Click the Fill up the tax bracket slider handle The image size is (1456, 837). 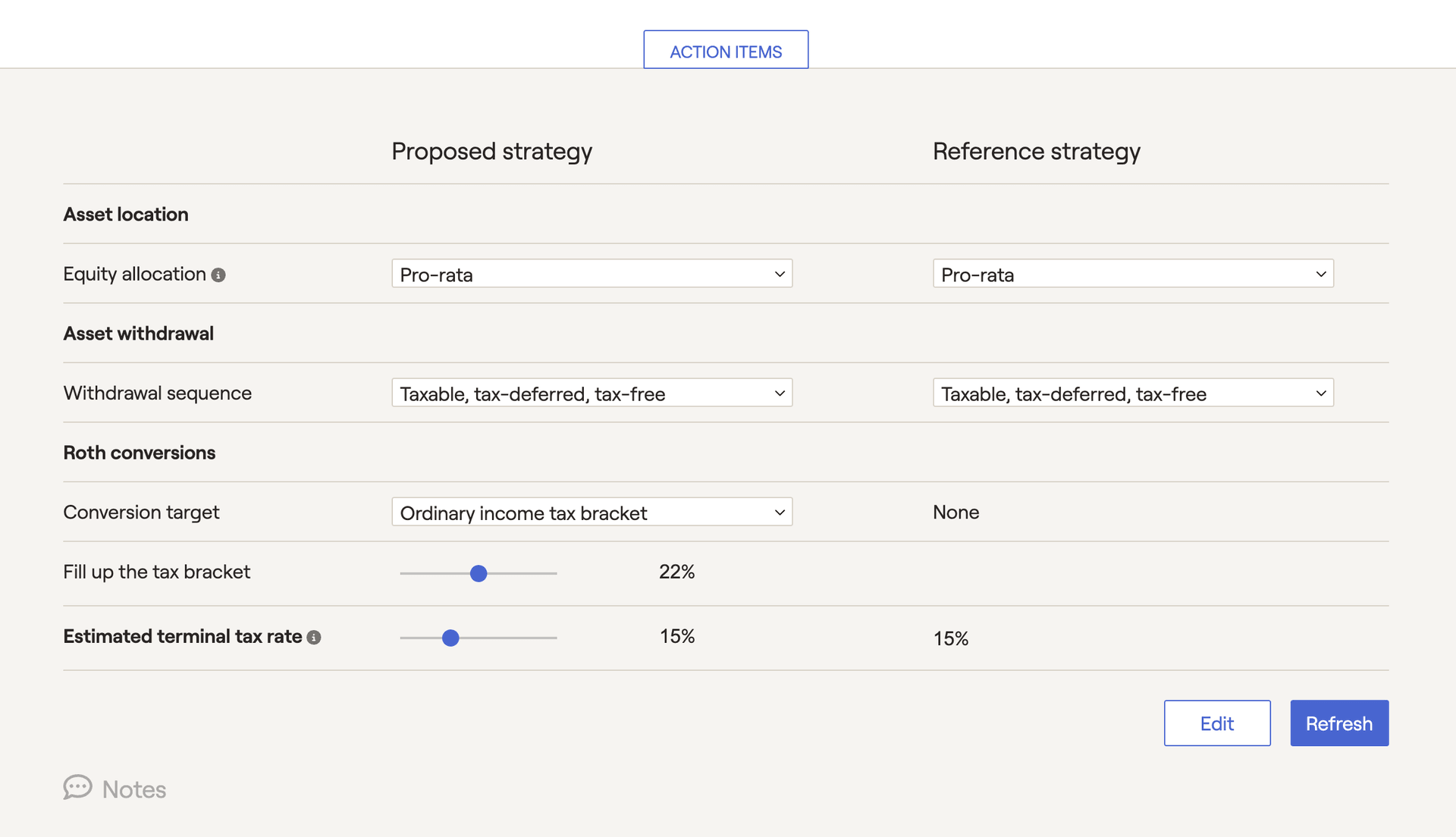(479, 573)
